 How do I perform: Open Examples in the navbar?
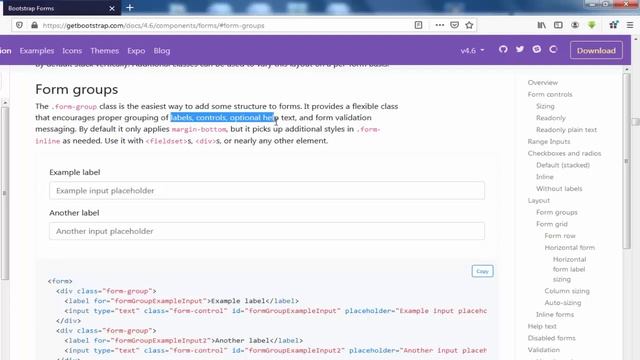[37, 51]
